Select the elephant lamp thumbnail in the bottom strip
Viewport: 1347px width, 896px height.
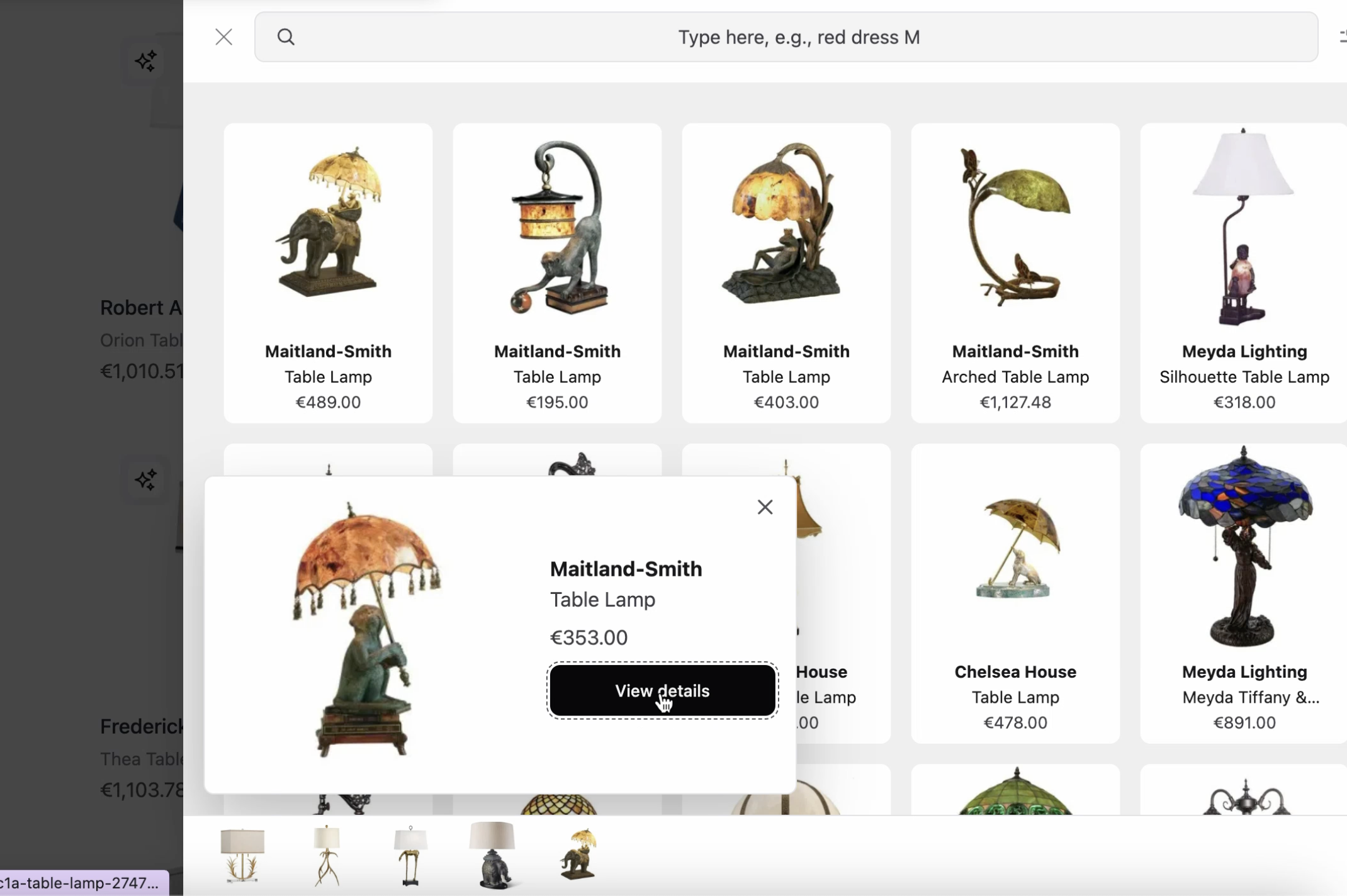click(x=492, y=854)
